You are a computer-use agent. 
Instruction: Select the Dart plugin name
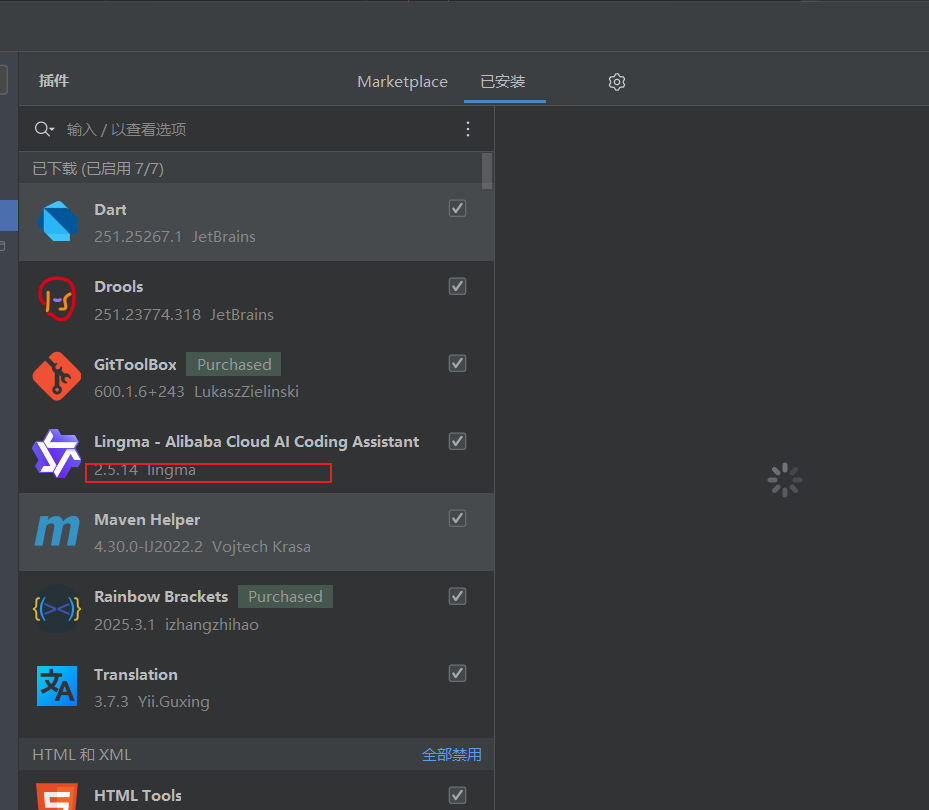(110, 210)
